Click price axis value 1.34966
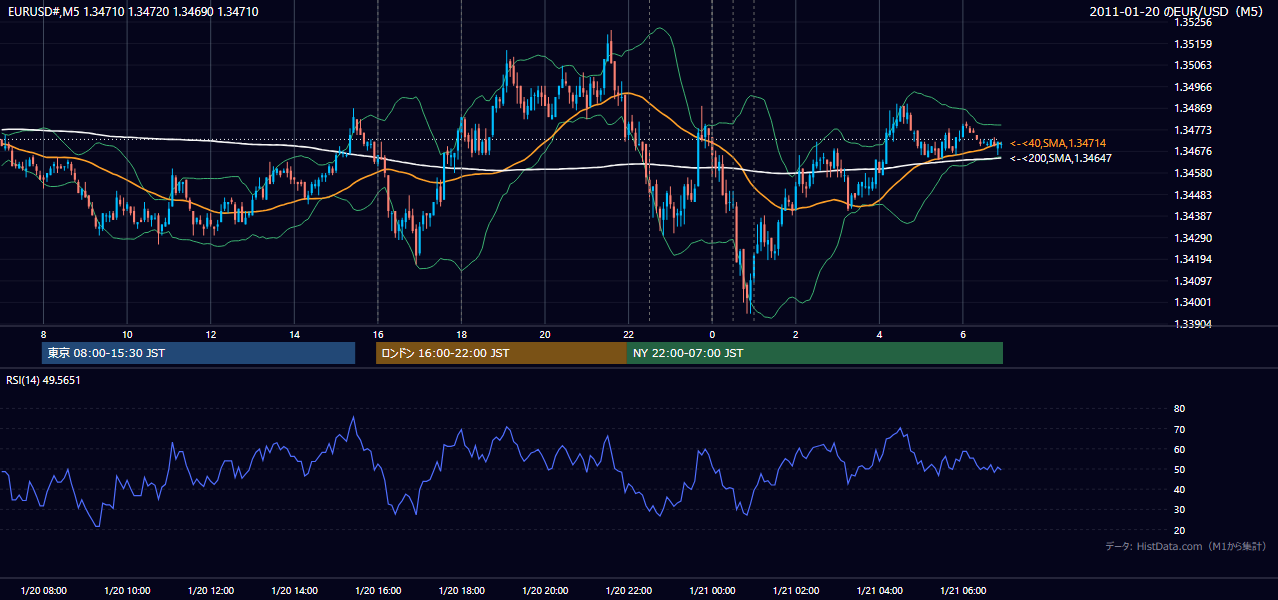1278x600 pixels. click(x=1192, y=87)
